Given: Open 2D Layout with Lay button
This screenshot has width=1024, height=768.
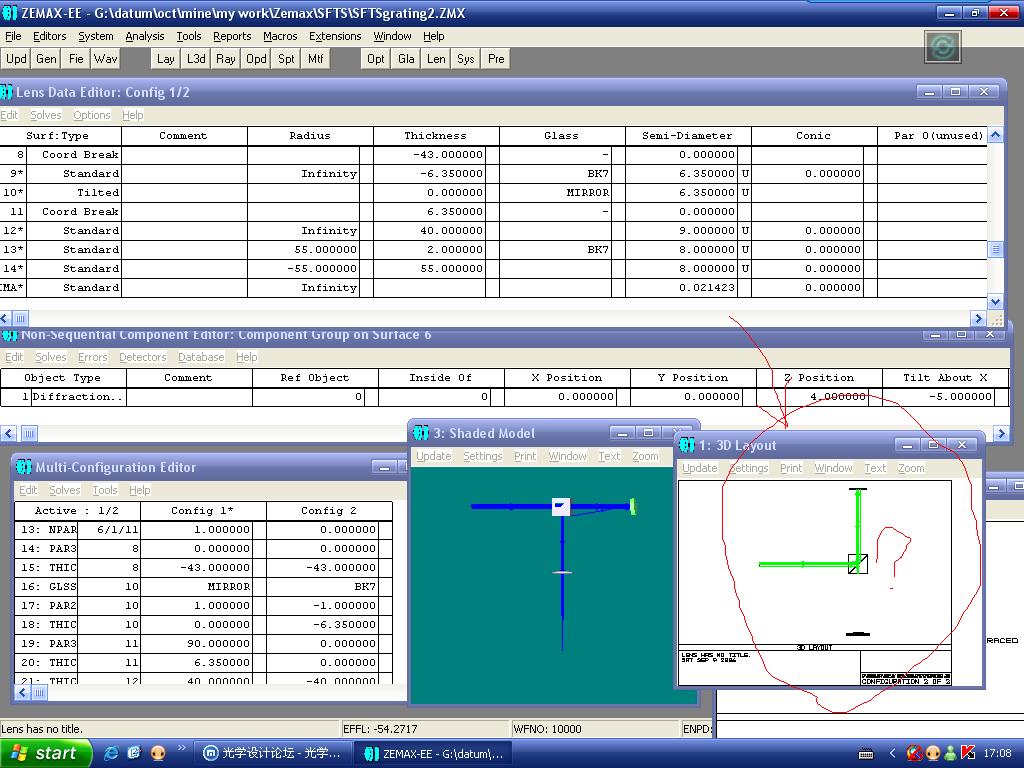Looking at the screenshot, I should 165,59.
